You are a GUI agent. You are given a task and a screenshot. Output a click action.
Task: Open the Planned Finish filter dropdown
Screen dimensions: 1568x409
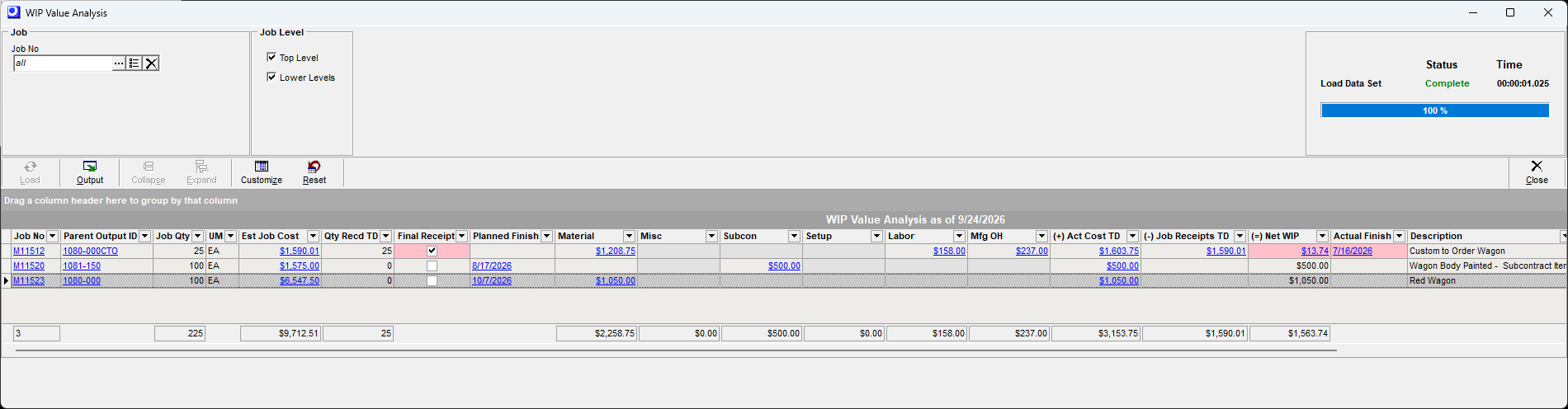point(546,237)
